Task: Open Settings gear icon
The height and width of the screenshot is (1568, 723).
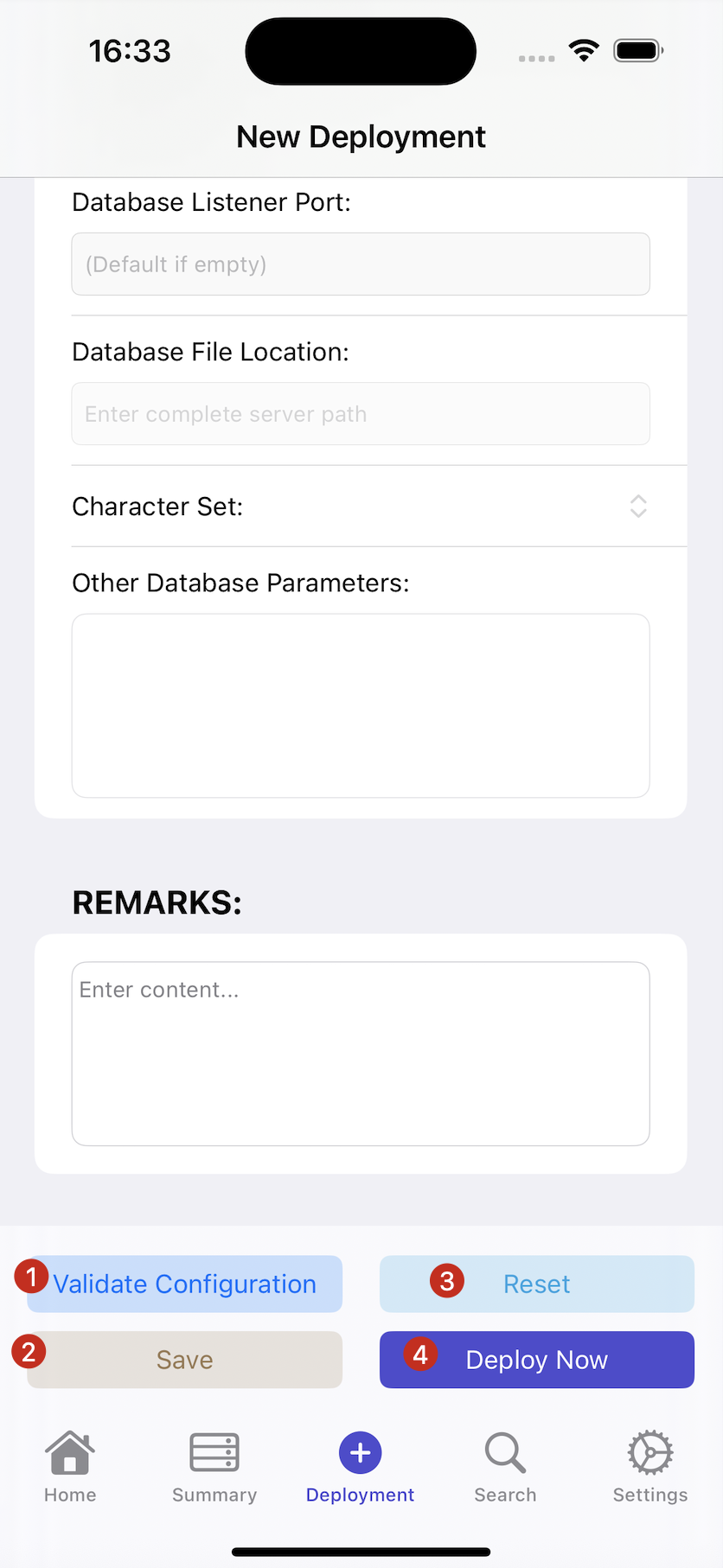Action: point(650,1452)
